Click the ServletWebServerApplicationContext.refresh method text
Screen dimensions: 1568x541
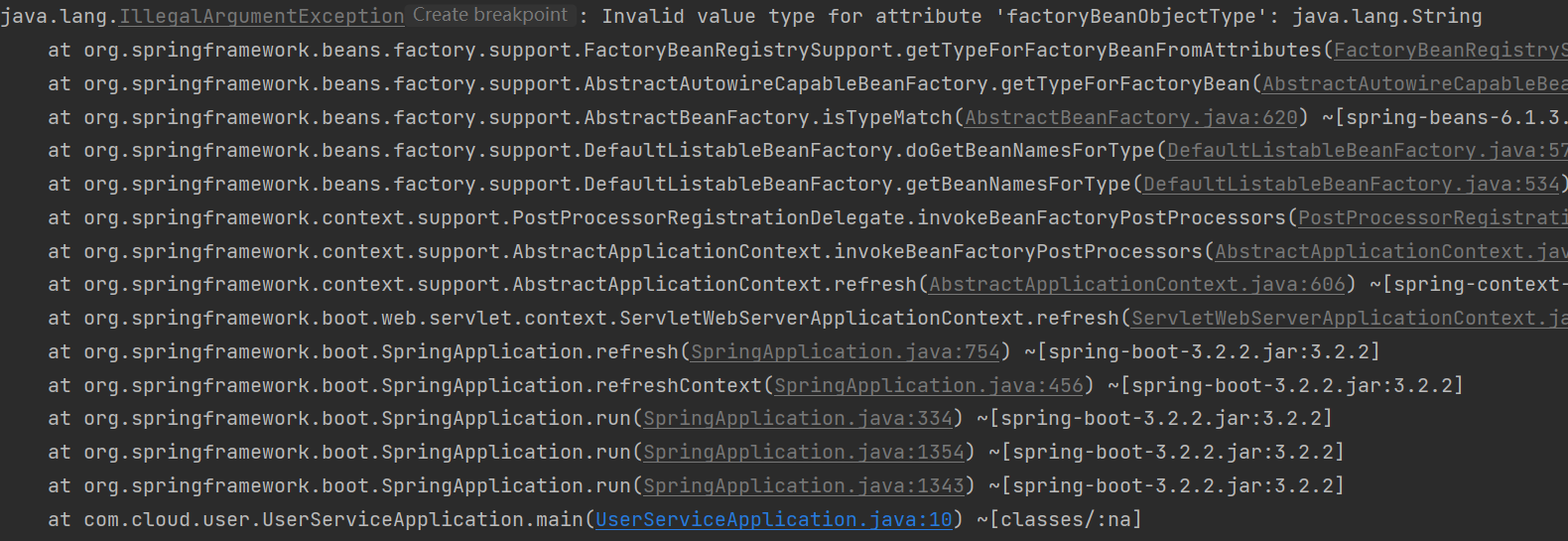[869, 319]
